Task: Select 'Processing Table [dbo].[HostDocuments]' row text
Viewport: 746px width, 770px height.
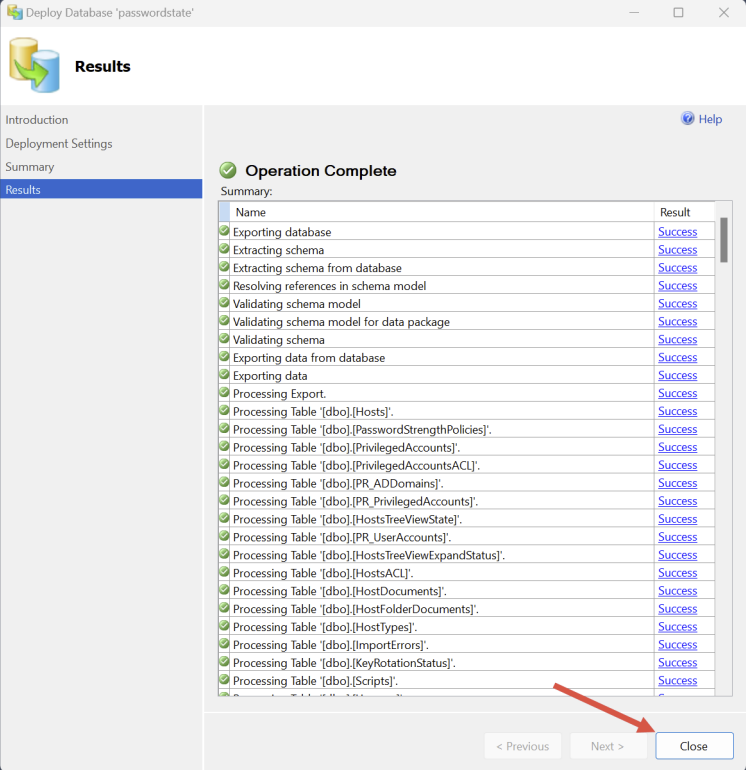Action: pyautogui.click(x=340, y=591)
